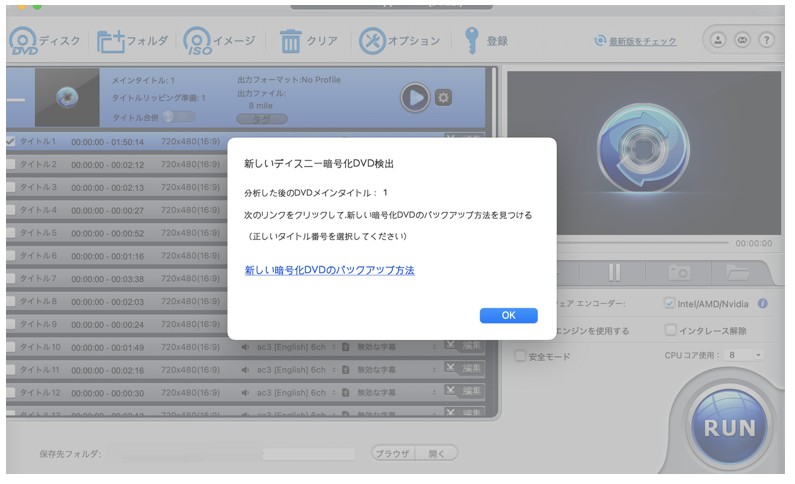Screen dimensions: 795x484
Task: Click the 最新版をチェック link
Action: [642, 42]
